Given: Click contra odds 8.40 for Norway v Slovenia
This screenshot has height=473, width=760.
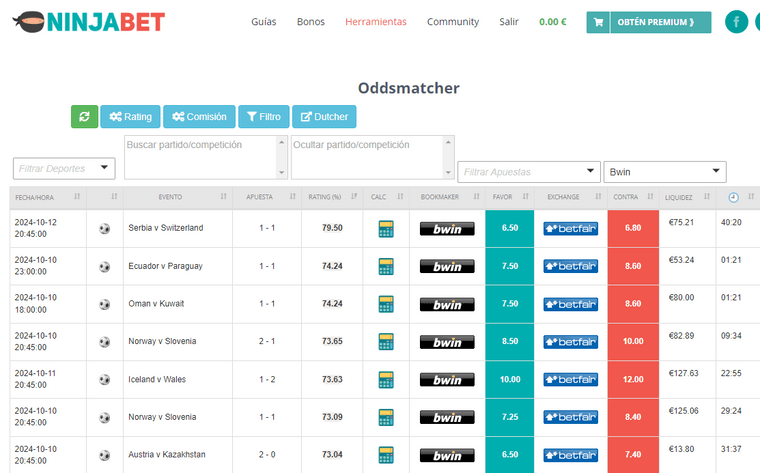Looking at the screenshot, I should 633,417.
